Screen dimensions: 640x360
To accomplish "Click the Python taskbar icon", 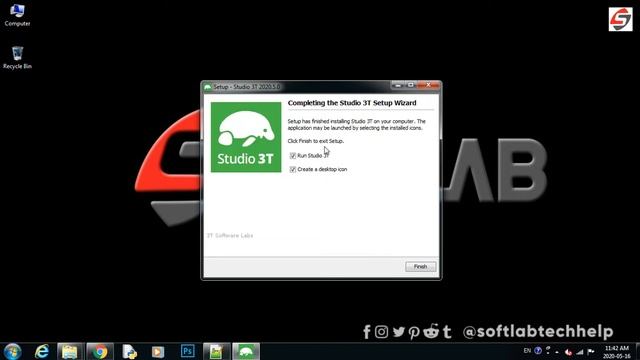I will 129,351.
